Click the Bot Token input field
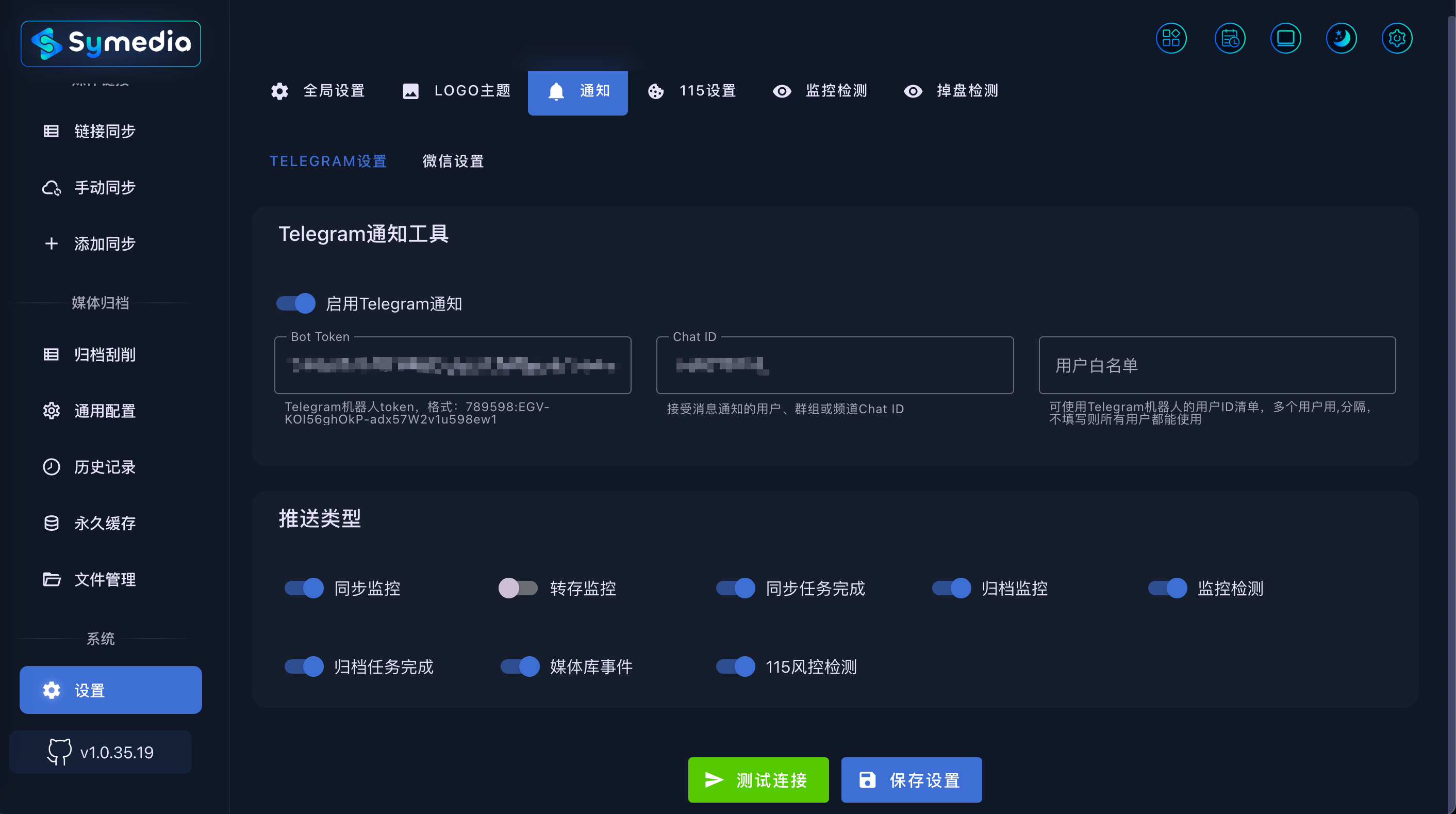Screen dimensions: 1456x814 pos(453,365)
